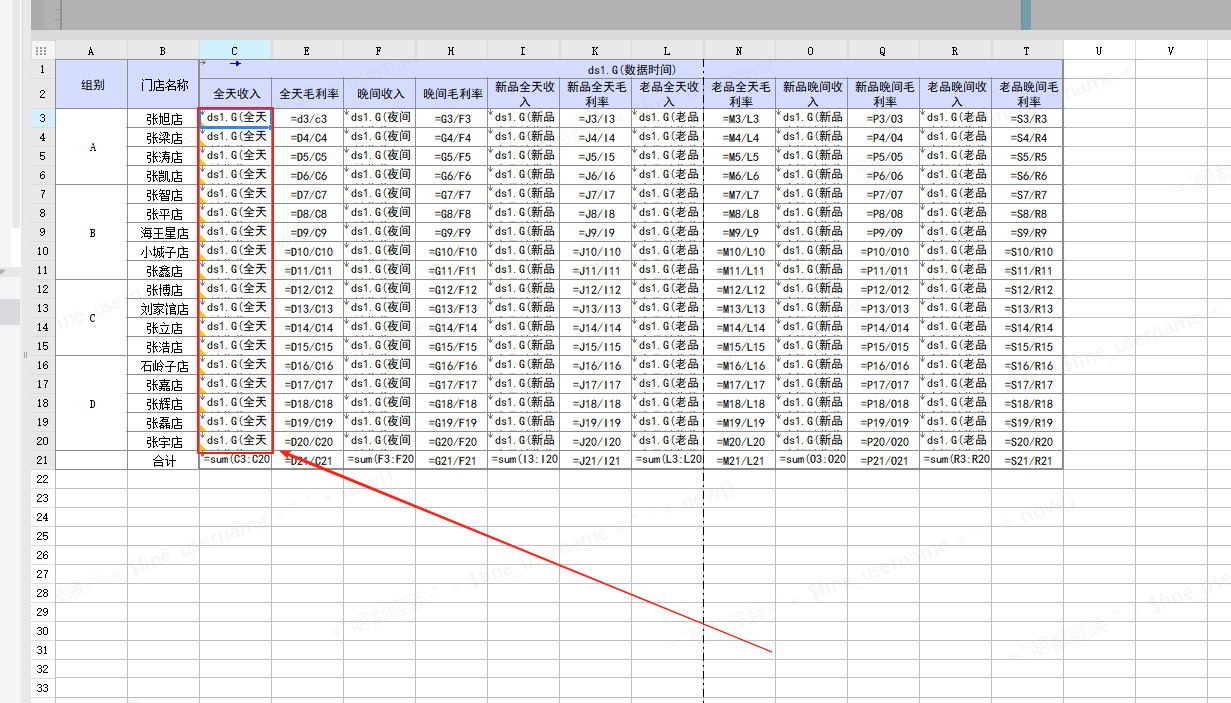The width and height of the screenshot is (1231, 703).
Task: Select row 3 header
Action: (43, 119)
